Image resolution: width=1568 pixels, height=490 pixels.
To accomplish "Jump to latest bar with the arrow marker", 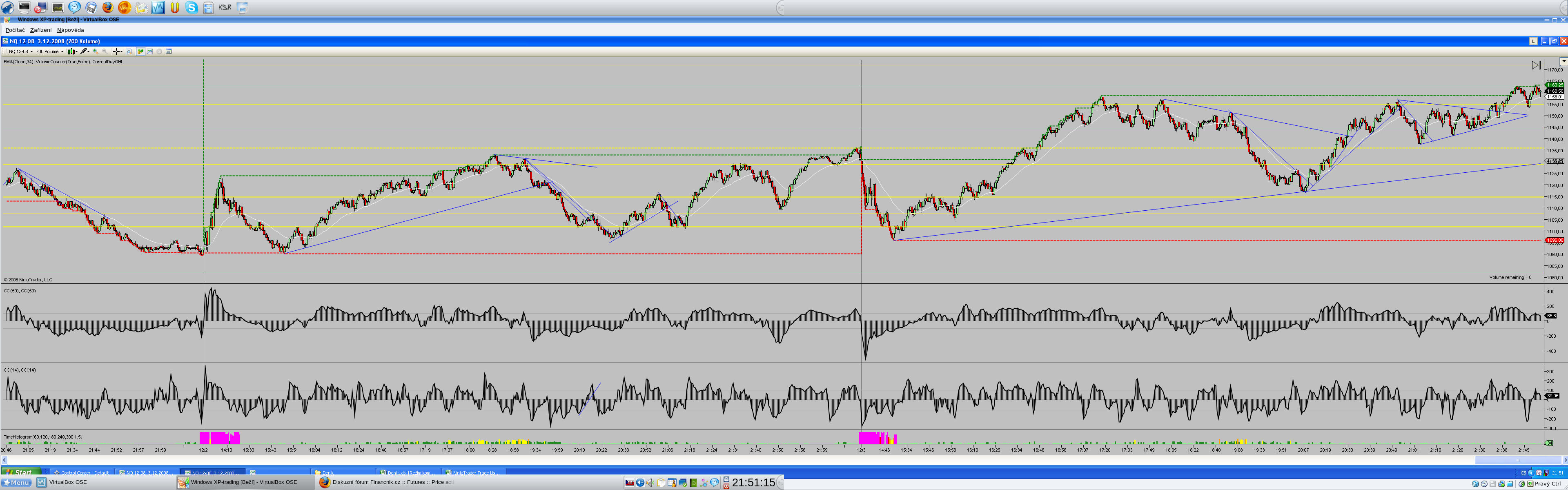I will pos(1536,65).
